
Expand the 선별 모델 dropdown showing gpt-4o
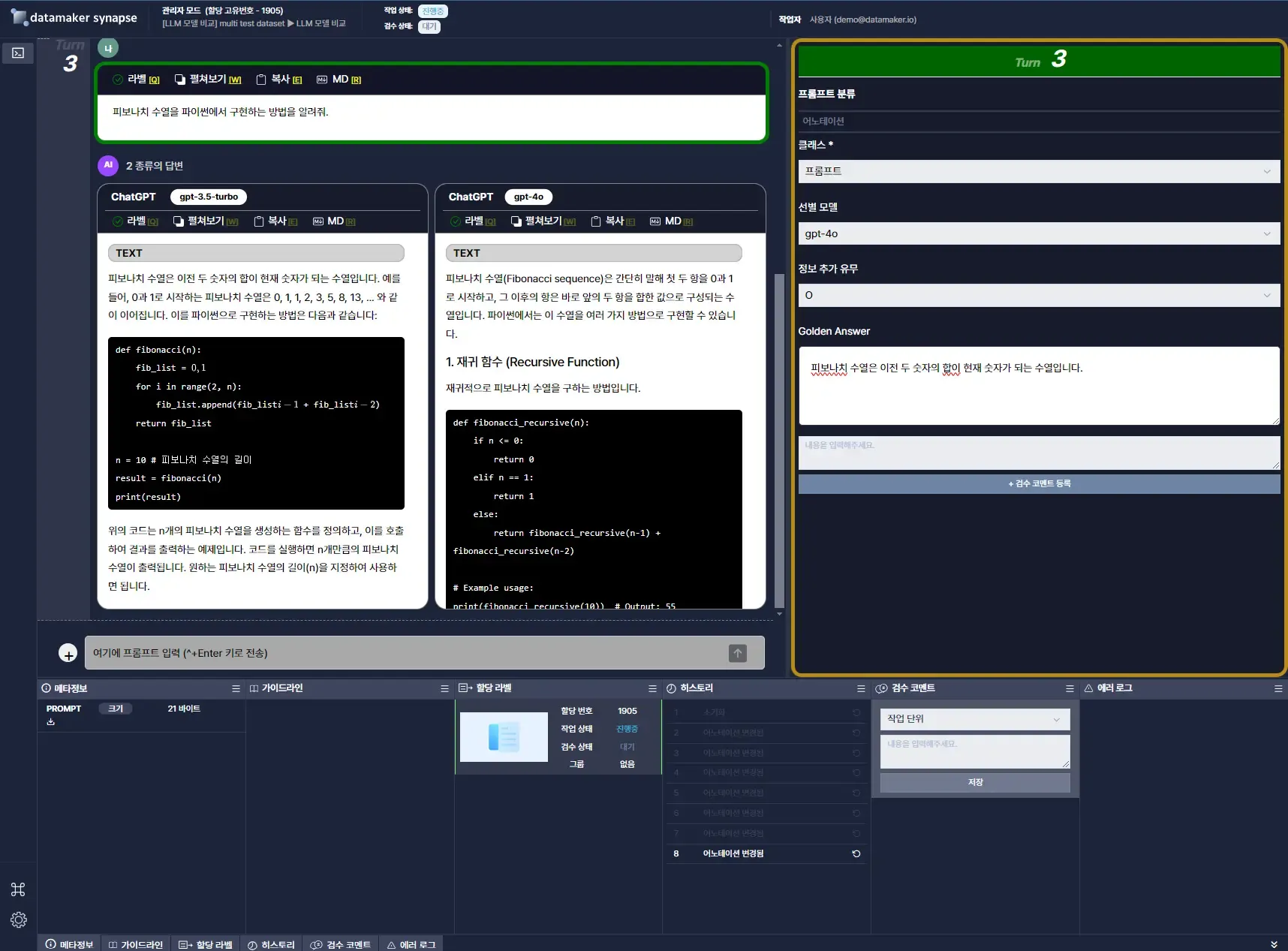1038,233
